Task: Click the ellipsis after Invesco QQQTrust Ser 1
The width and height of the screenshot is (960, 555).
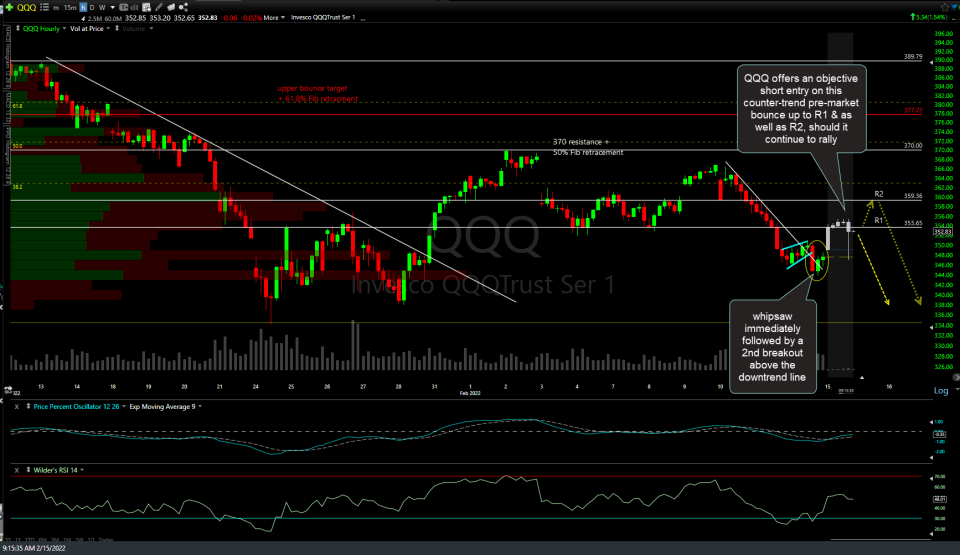Action: point(363,18)
